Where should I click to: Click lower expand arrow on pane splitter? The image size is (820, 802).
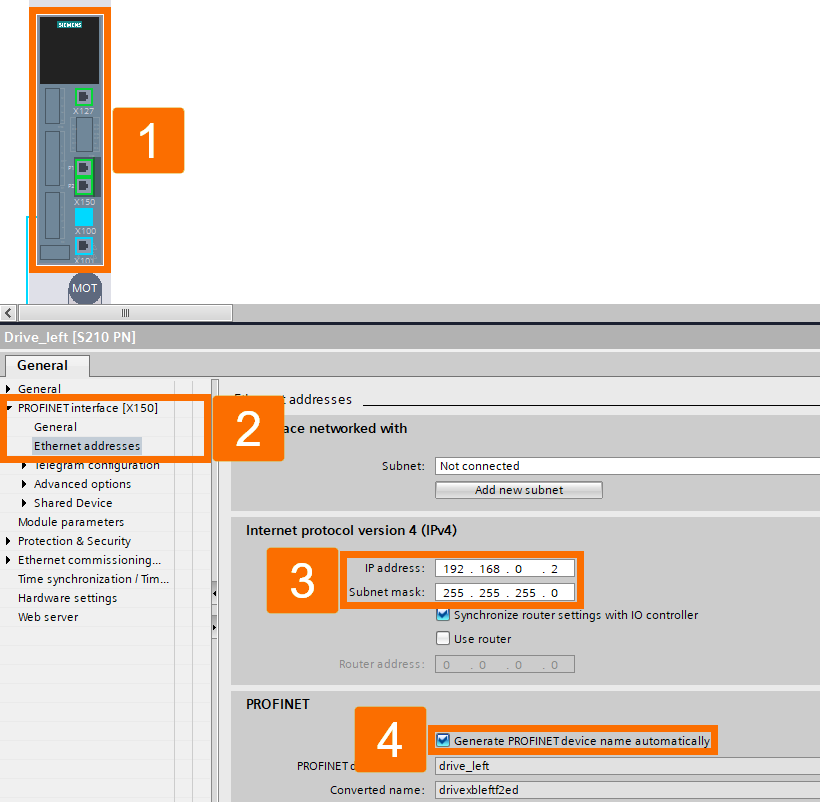214,627
